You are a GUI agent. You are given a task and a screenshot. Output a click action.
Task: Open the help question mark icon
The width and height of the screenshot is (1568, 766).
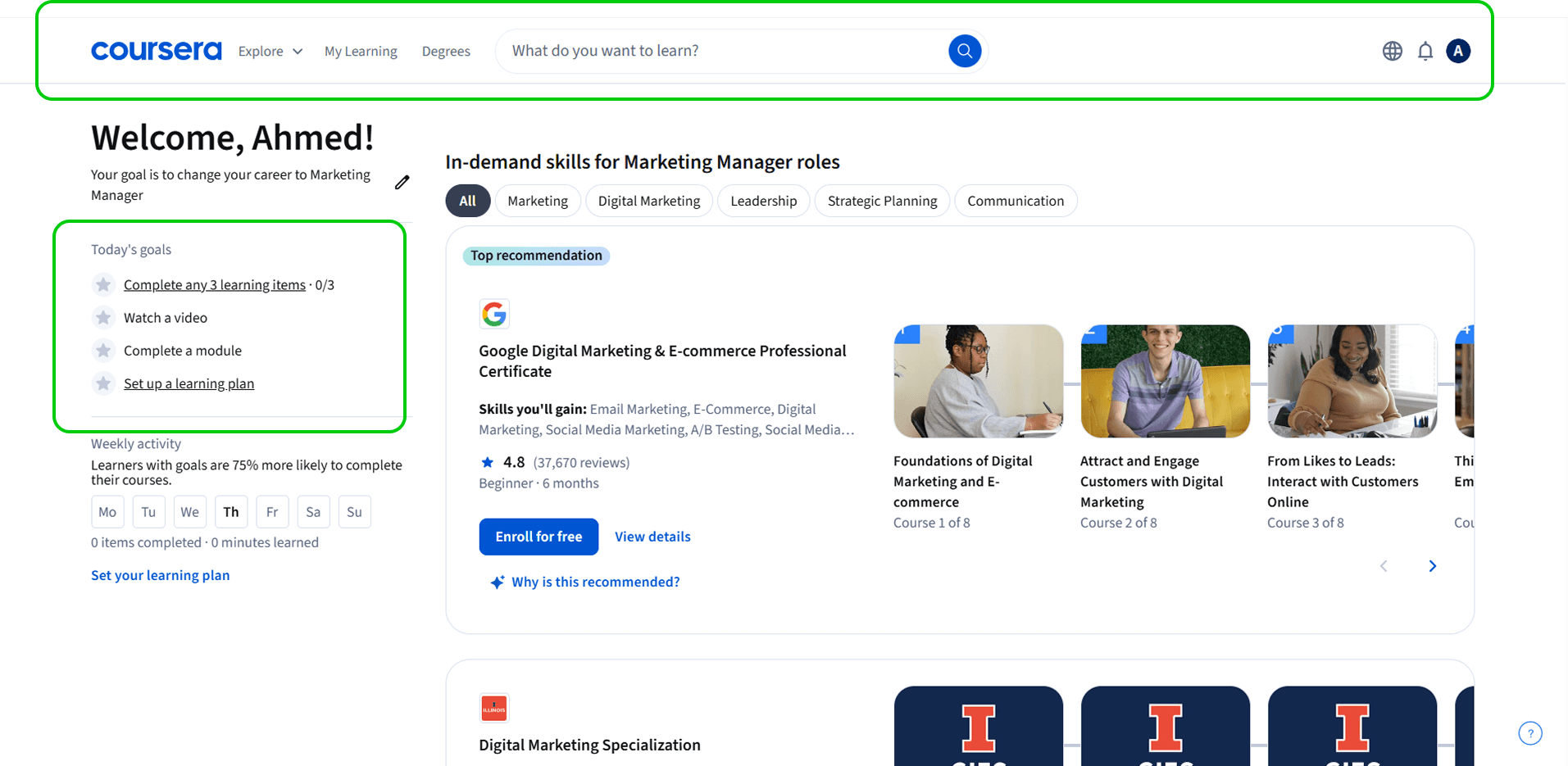[1529, 733]
